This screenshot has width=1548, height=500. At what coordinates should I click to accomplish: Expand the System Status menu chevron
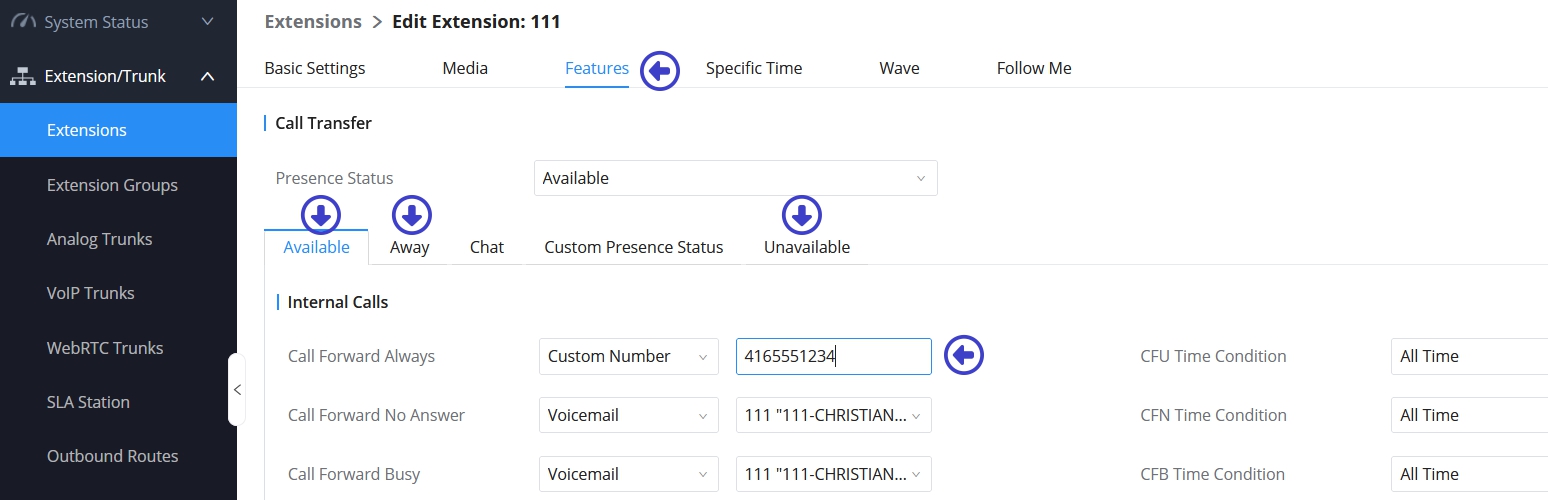(208, 22)
